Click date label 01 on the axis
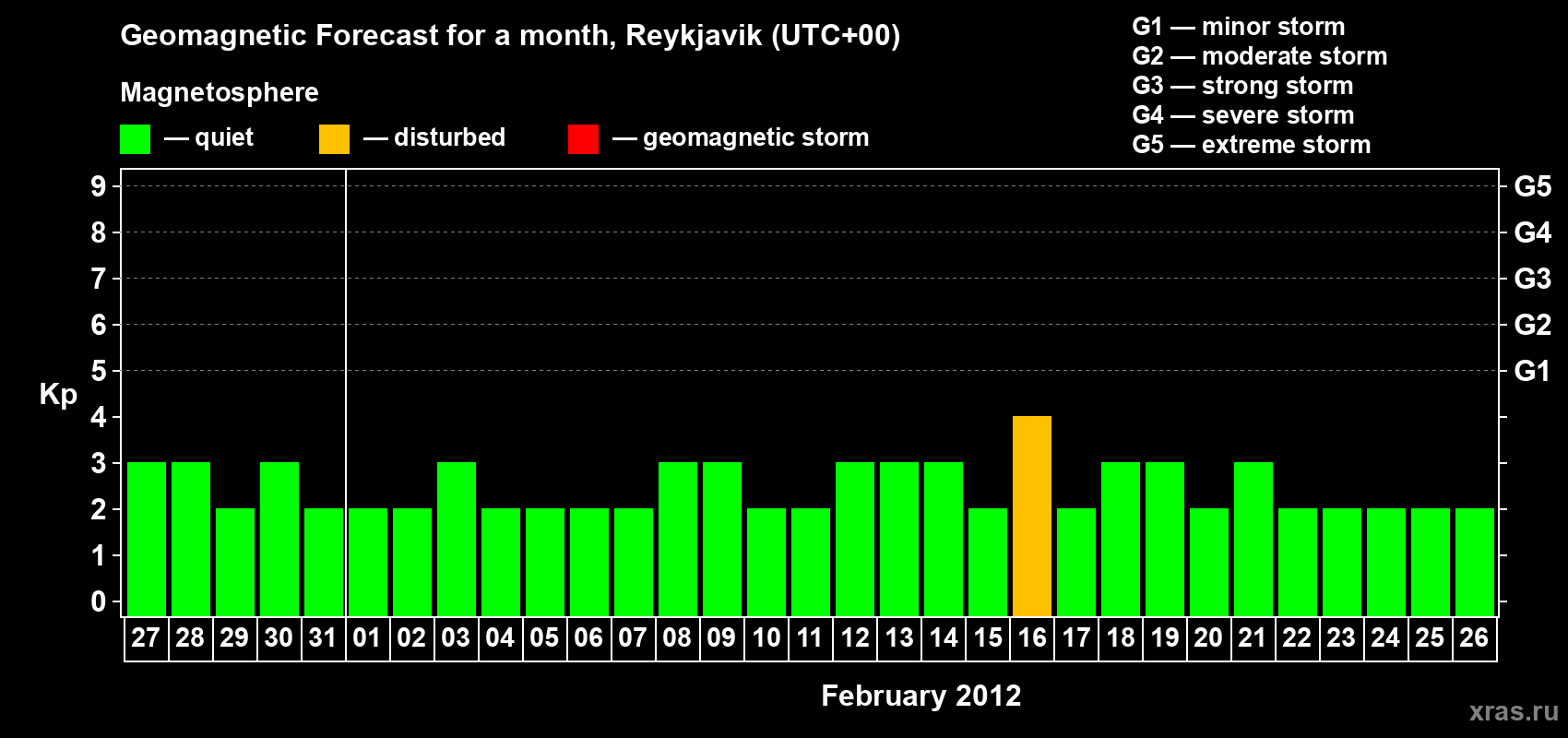The height and width of the screenshot is (738, 1568). [x=367, y=637]
